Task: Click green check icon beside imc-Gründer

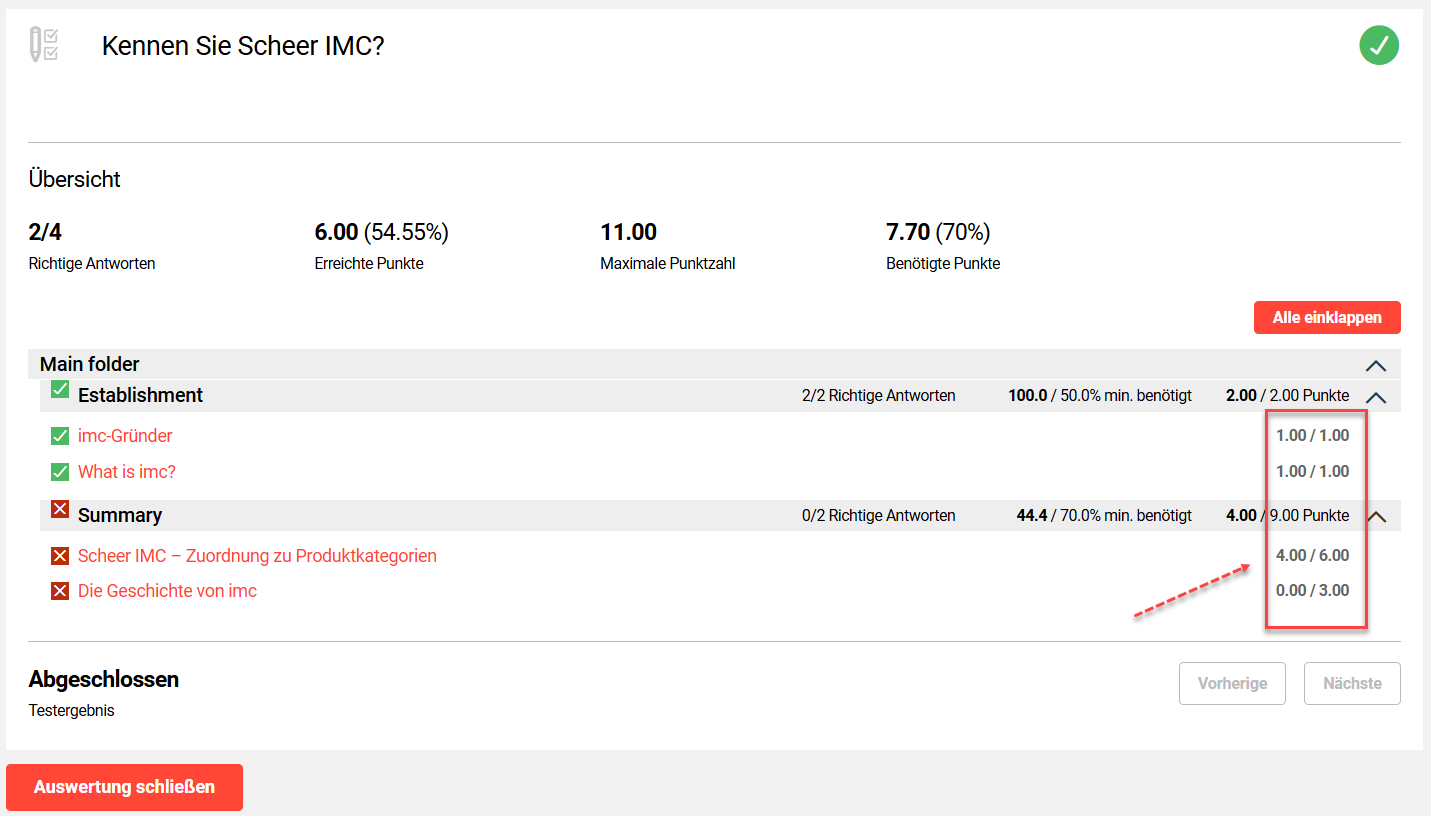Action: pyautogui.click(x=60, y=436)
